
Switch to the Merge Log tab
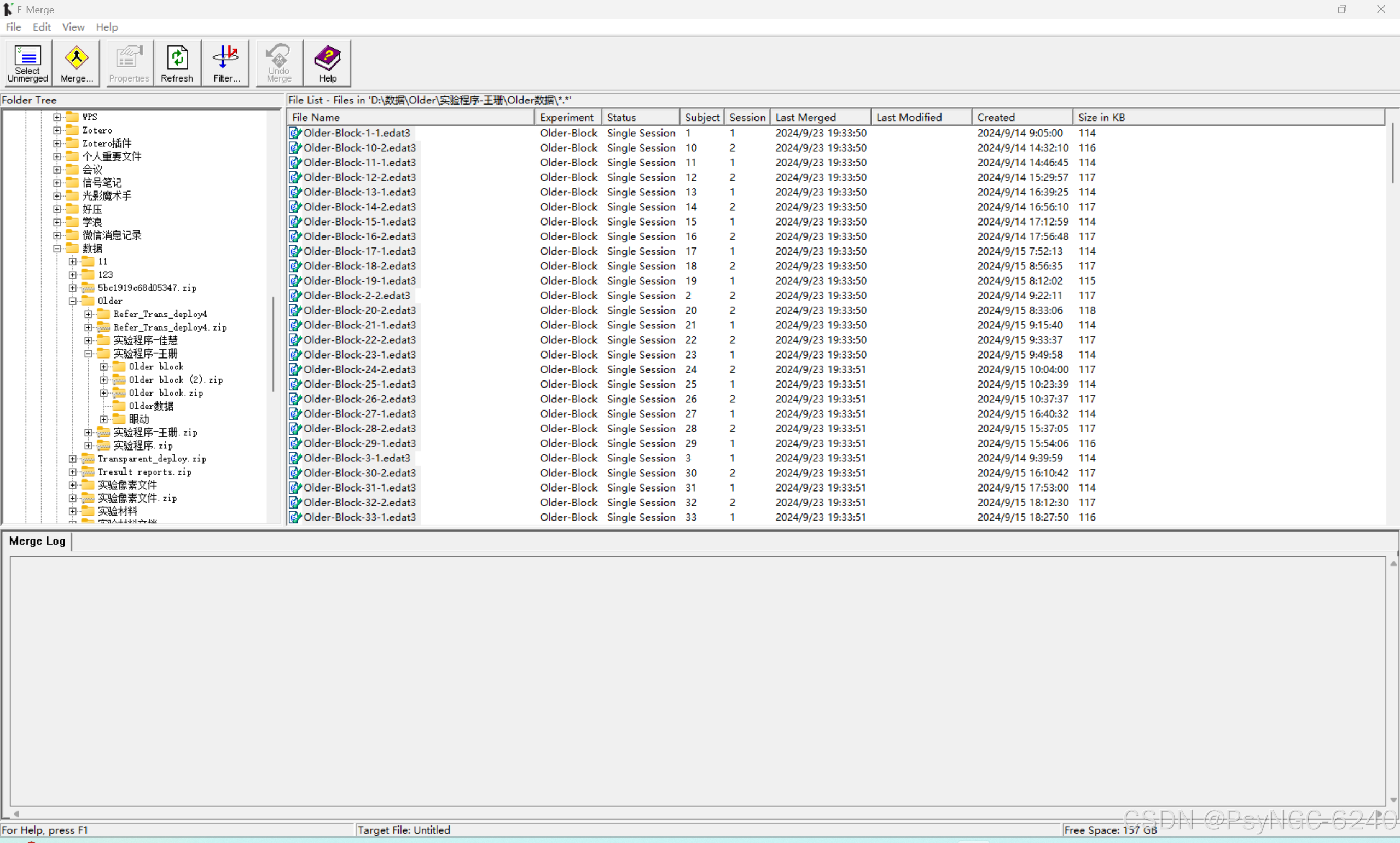click(x=37, y=541)
